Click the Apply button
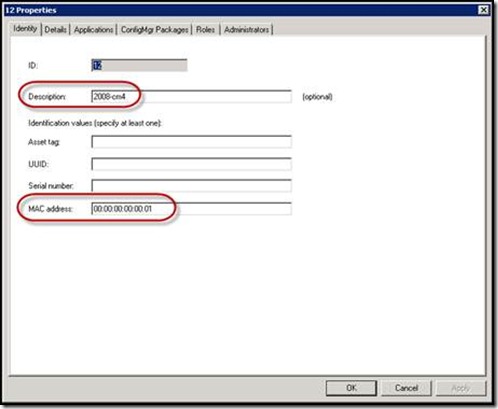Viewport: 498px width, 409px height. point(461,388)
